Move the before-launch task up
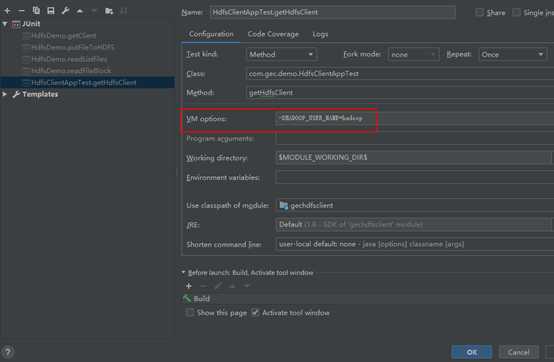 (x=232, y=286)
